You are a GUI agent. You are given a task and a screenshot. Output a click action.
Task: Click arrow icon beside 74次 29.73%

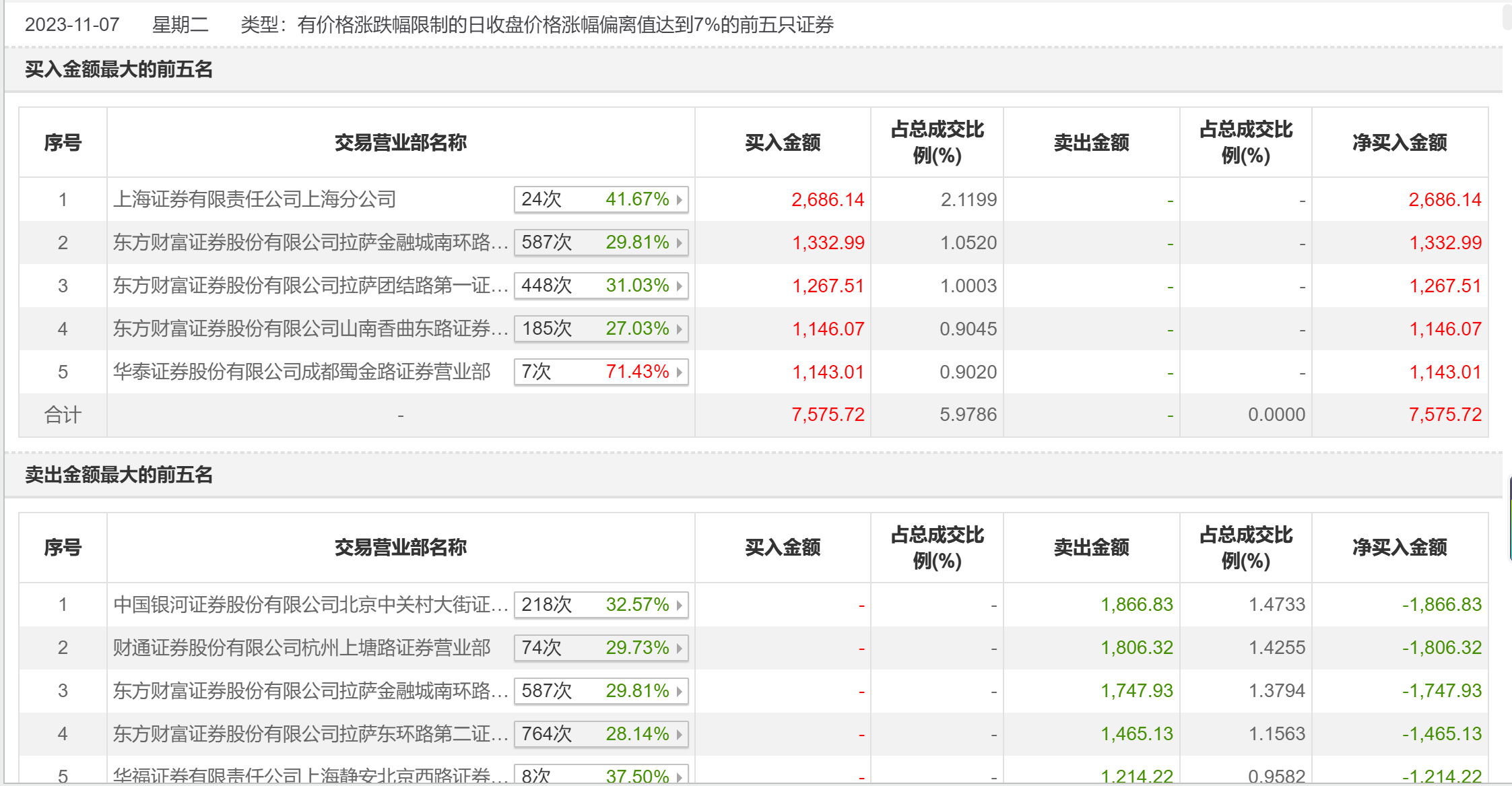tap(680, 649)
